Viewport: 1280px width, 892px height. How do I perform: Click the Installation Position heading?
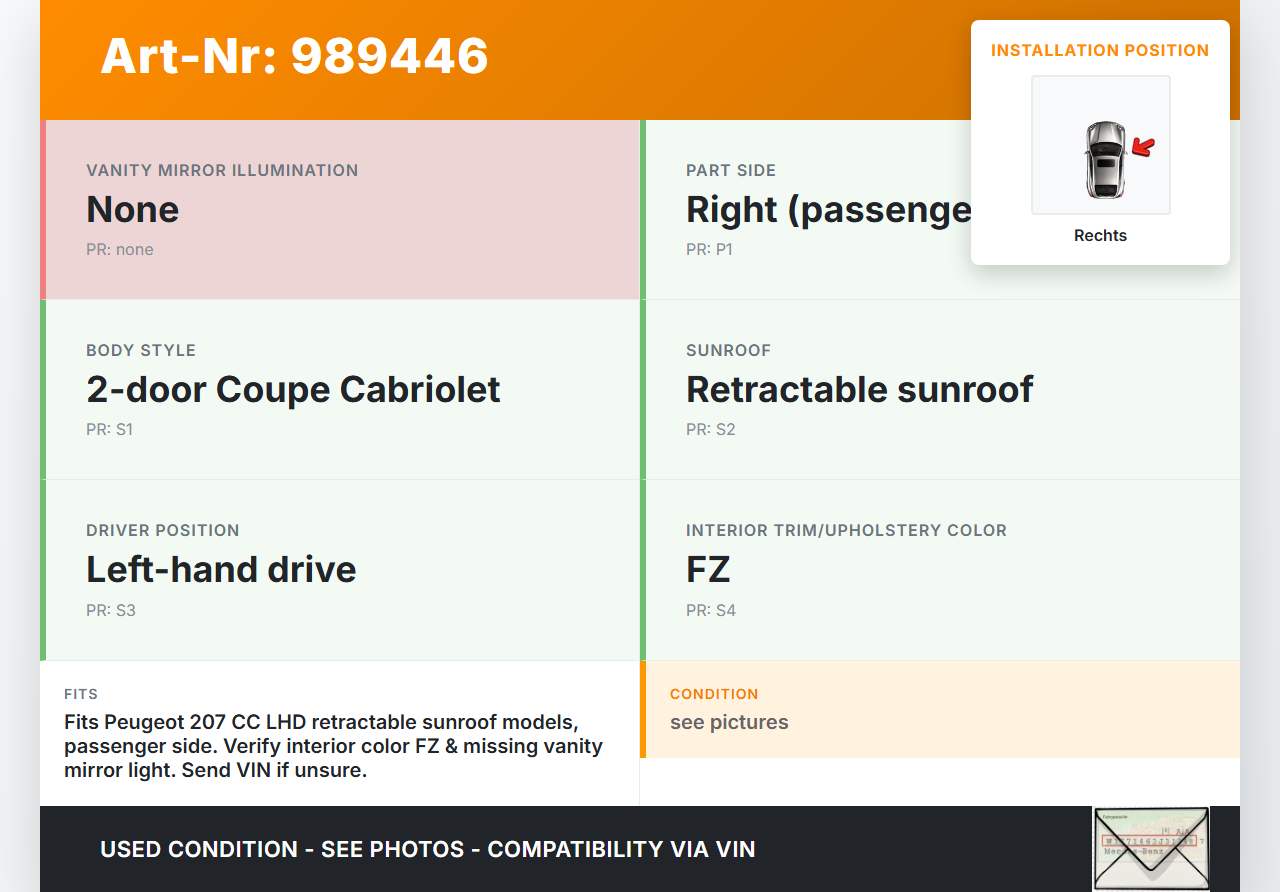coord(1100,50)
